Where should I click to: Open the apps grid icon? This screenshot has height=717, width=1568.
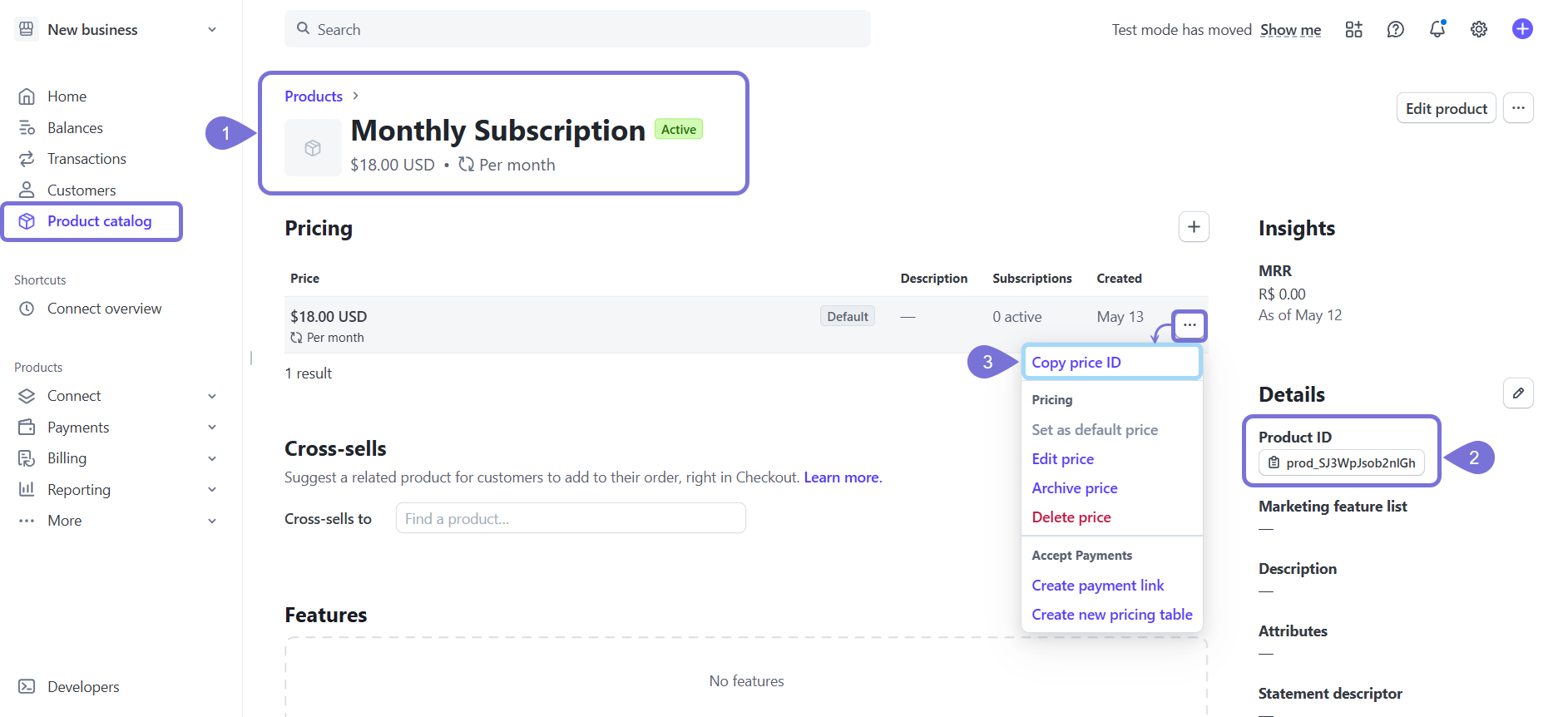tap(1353, 30)
